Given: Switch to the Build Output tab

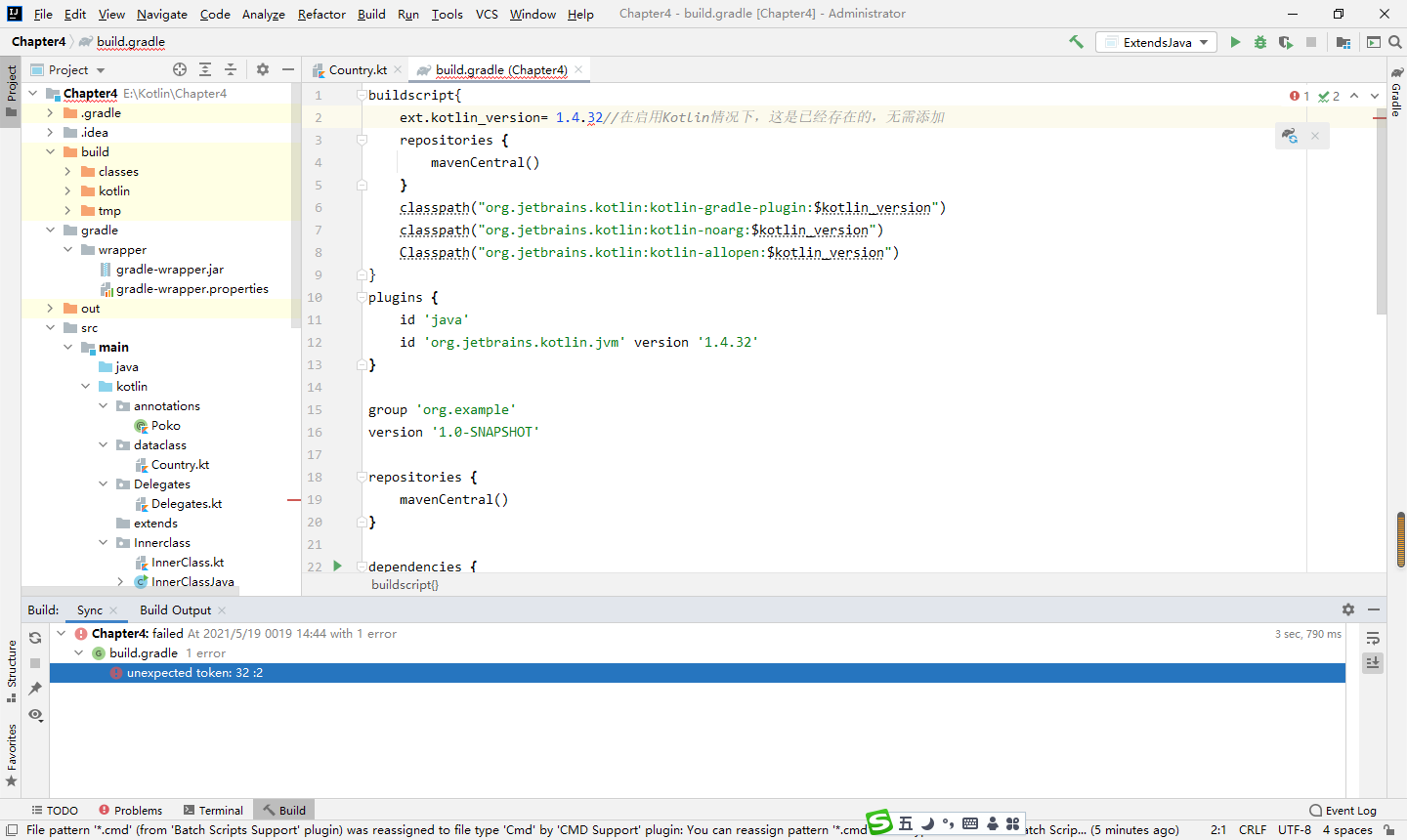Looking at the screenshot, I should (175, 609).
